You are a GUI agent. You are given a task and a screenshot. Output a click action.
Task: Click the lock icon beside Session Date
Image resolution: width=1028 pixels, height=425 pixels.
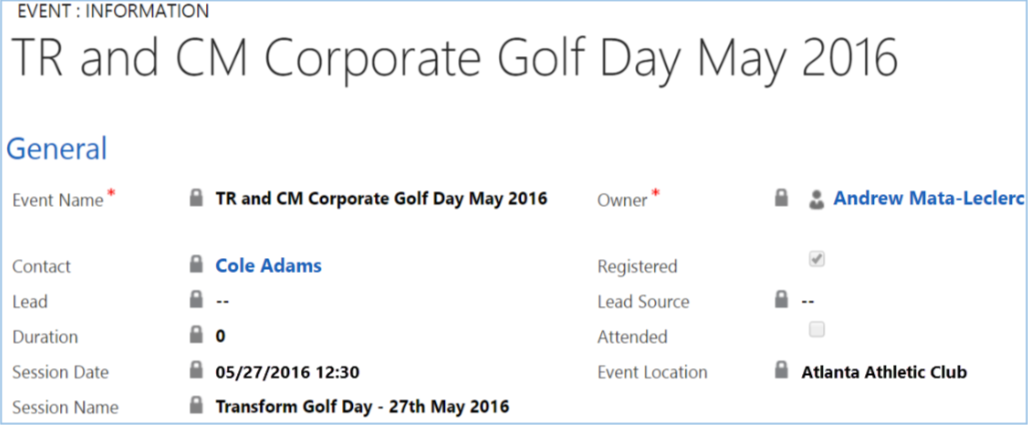point(196,371)
